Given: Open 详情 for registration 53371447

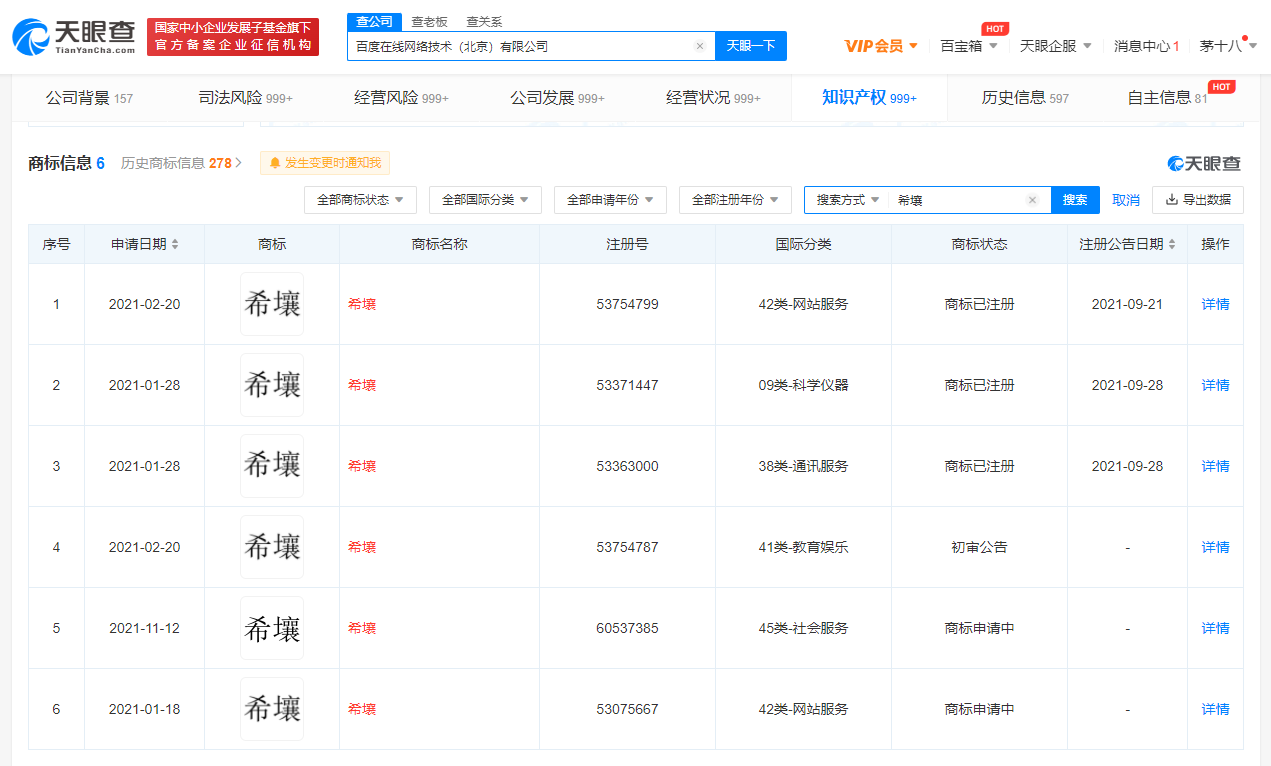Looking at the screenshot, I should 1215,385.
